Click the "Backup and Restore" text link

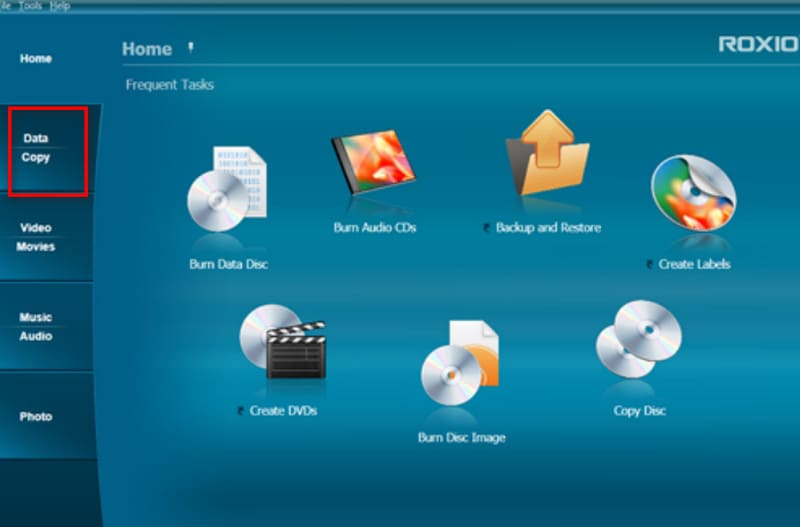(548, 228)
